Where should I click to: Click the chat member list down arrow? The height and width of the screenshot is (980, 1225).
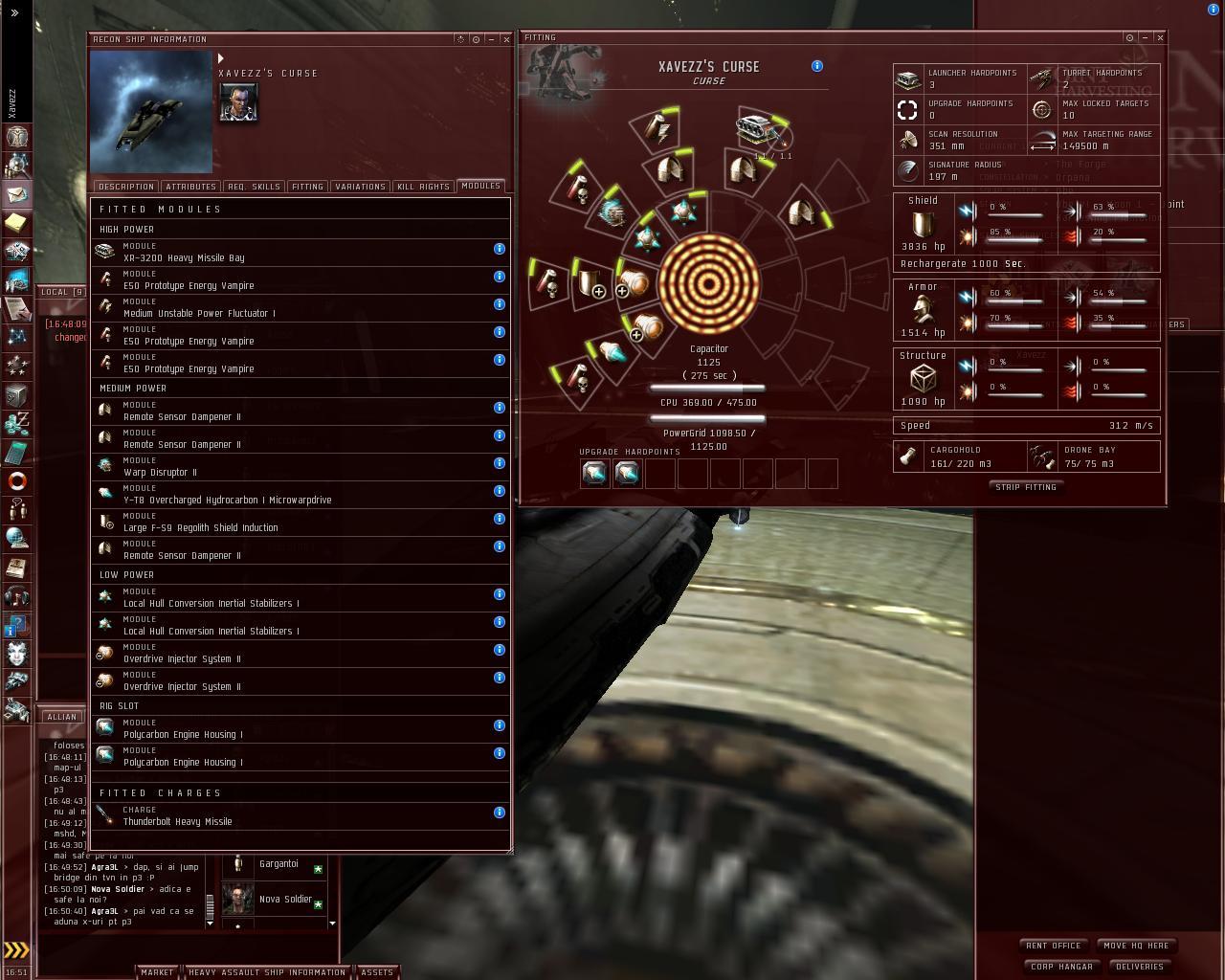[332, 924]
